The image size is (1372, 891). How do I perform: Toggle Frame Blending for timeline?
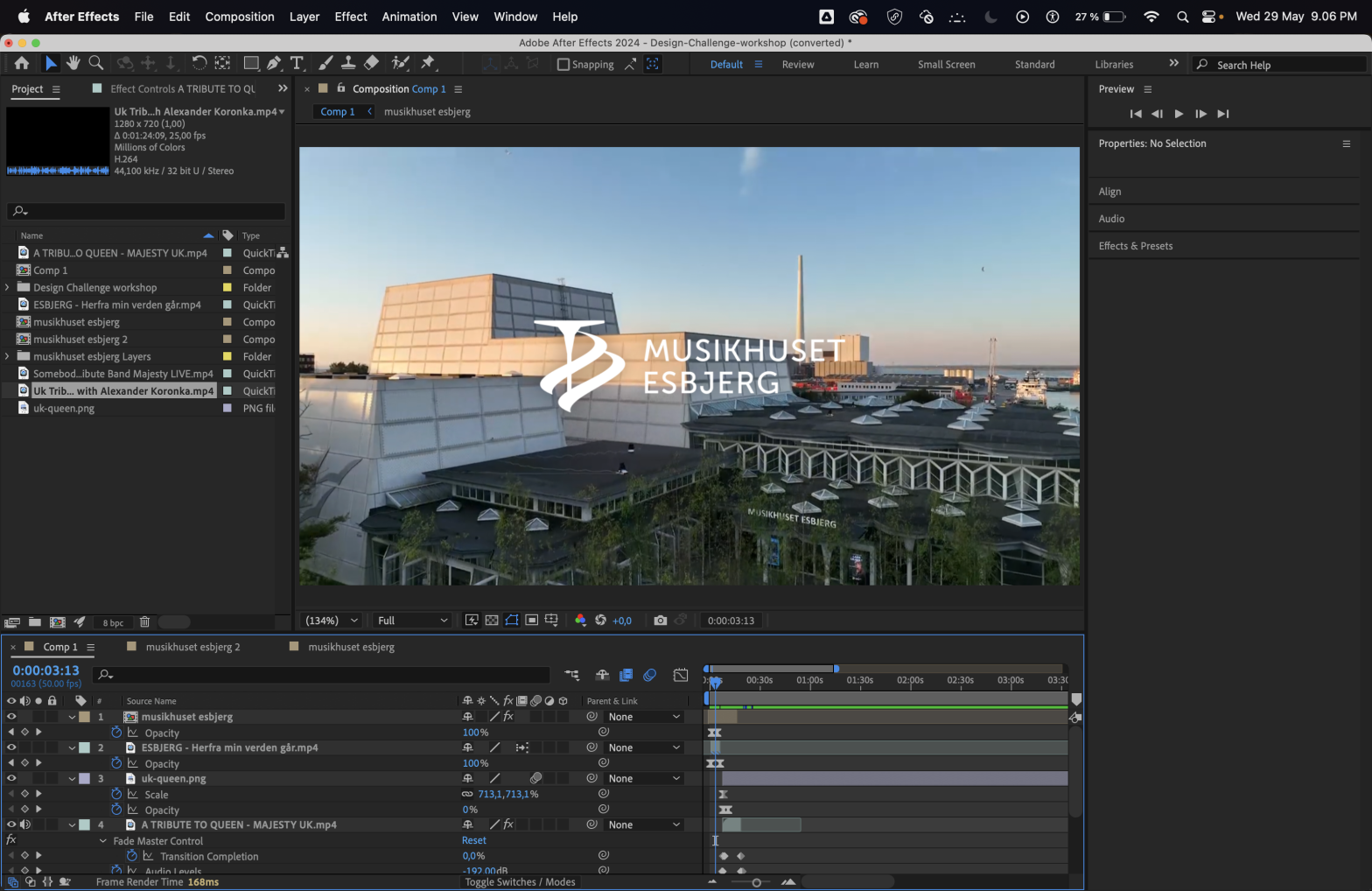626,675
